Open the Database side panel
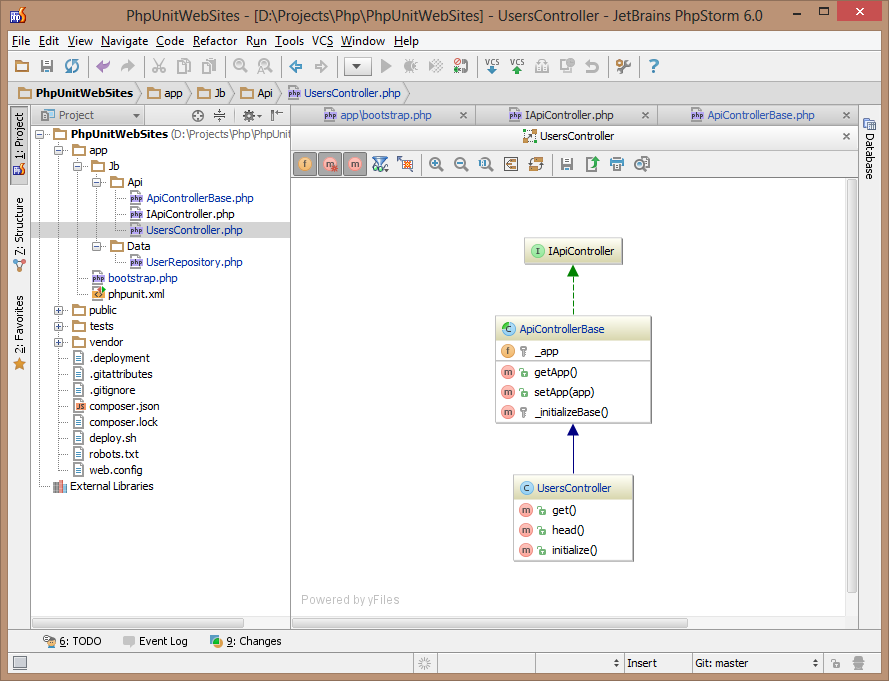This screenshot has height=681, width=889. point(869,149)
